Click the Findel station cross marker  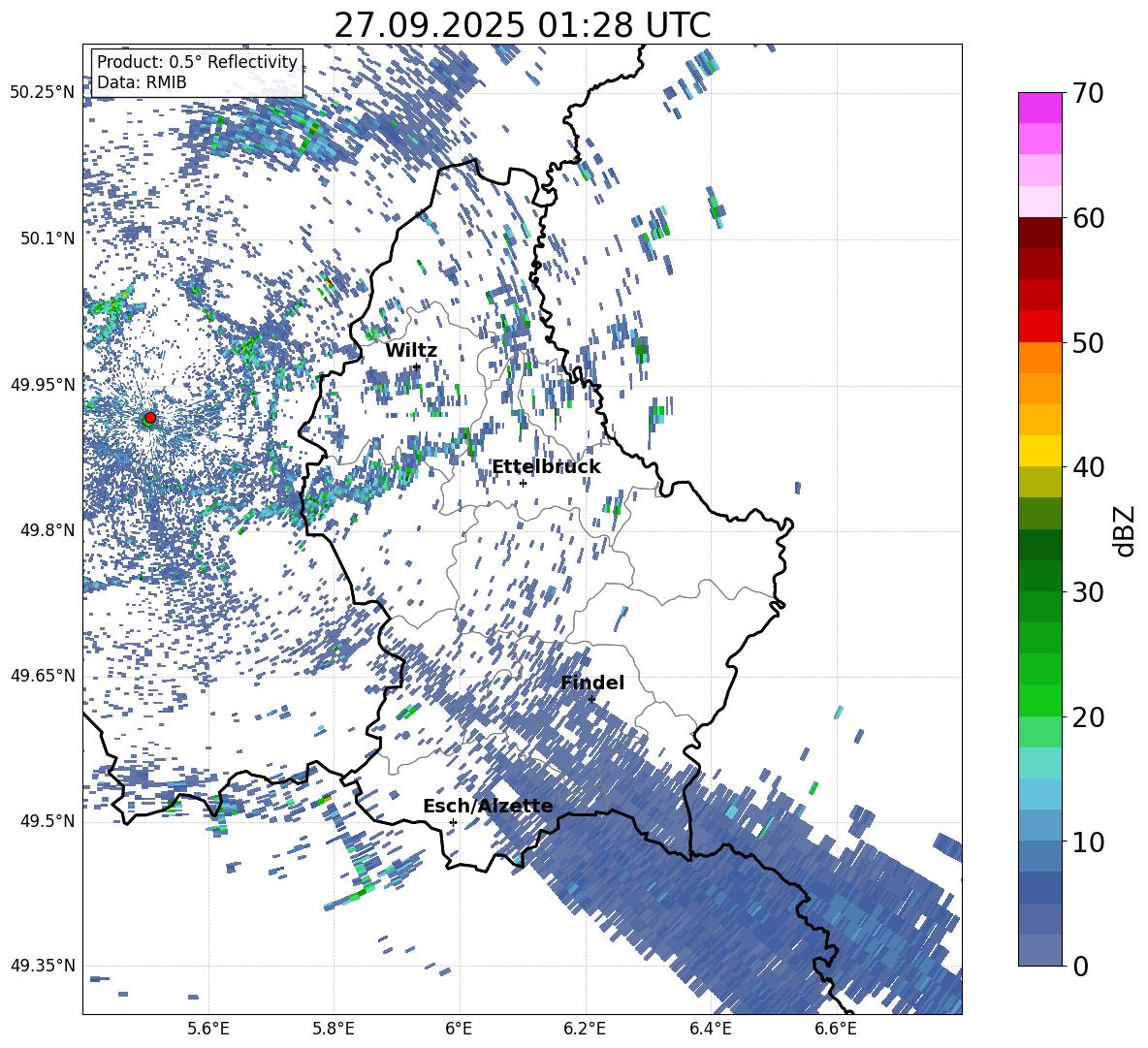click(x=591, y=699)
